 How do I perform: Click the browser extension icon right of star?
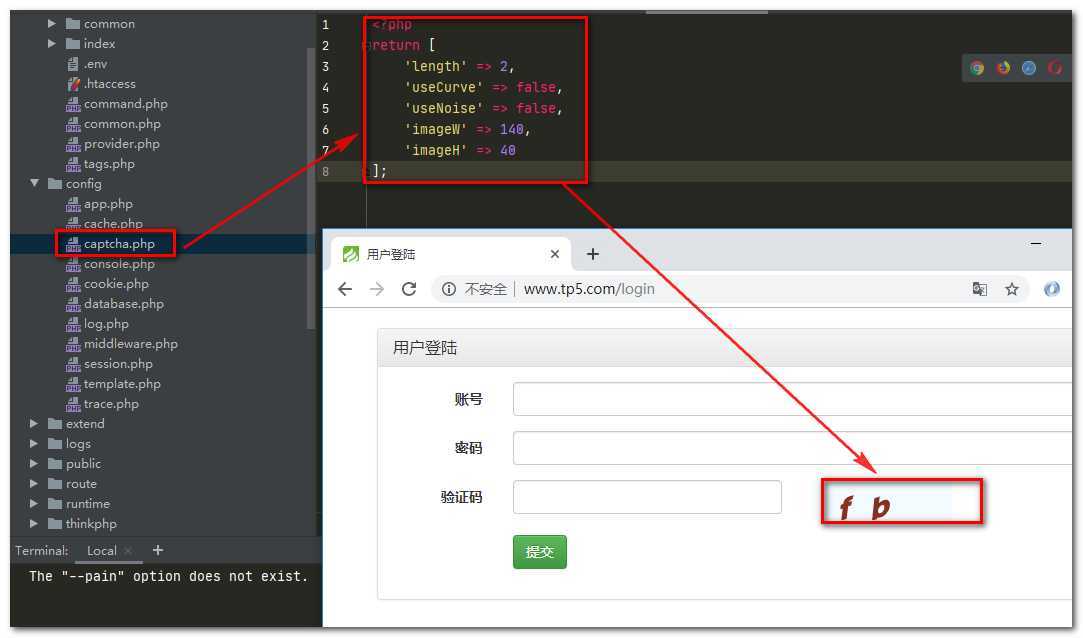coord(1051,289)
